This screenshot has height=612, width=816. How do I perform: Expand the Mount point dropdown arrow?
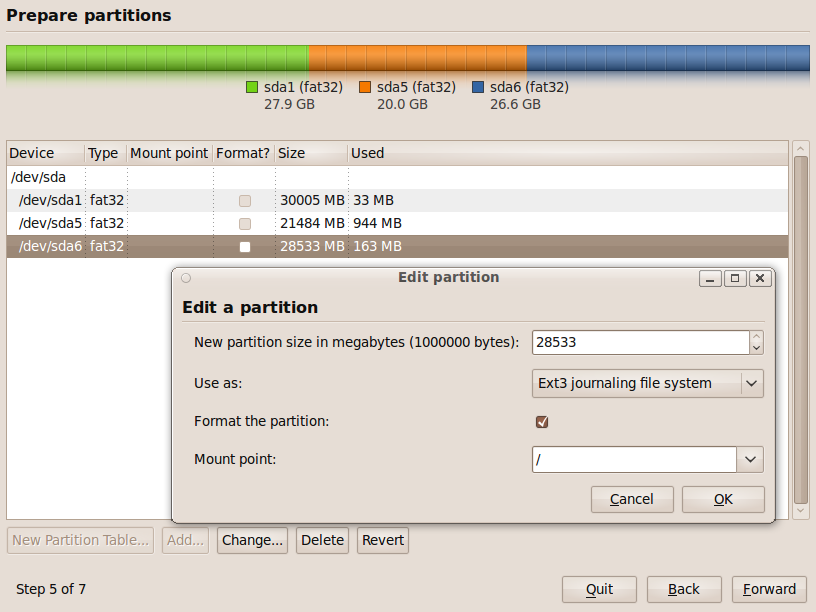click(x=750, y=460)
